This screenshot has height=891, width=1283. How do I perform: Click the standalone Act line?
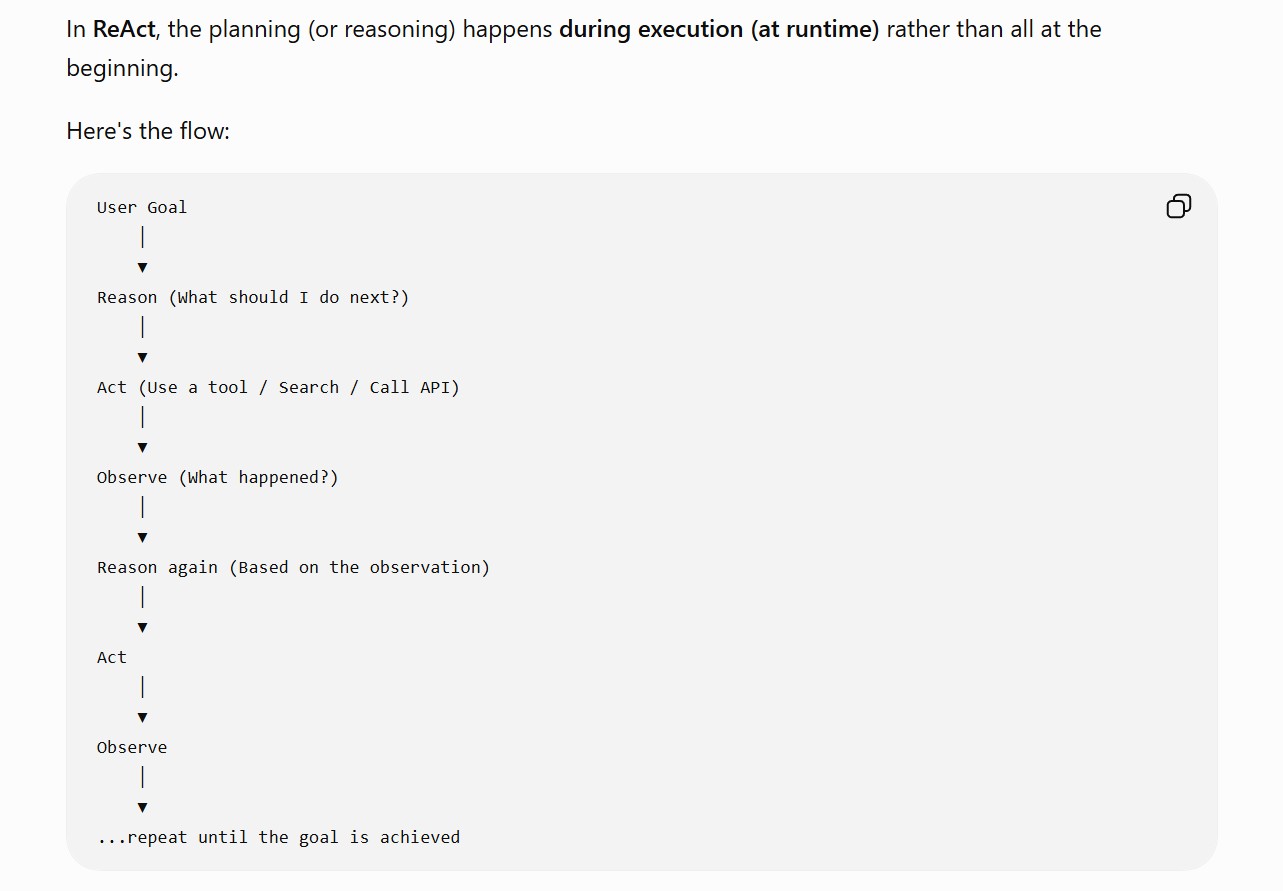pos(112,657)
